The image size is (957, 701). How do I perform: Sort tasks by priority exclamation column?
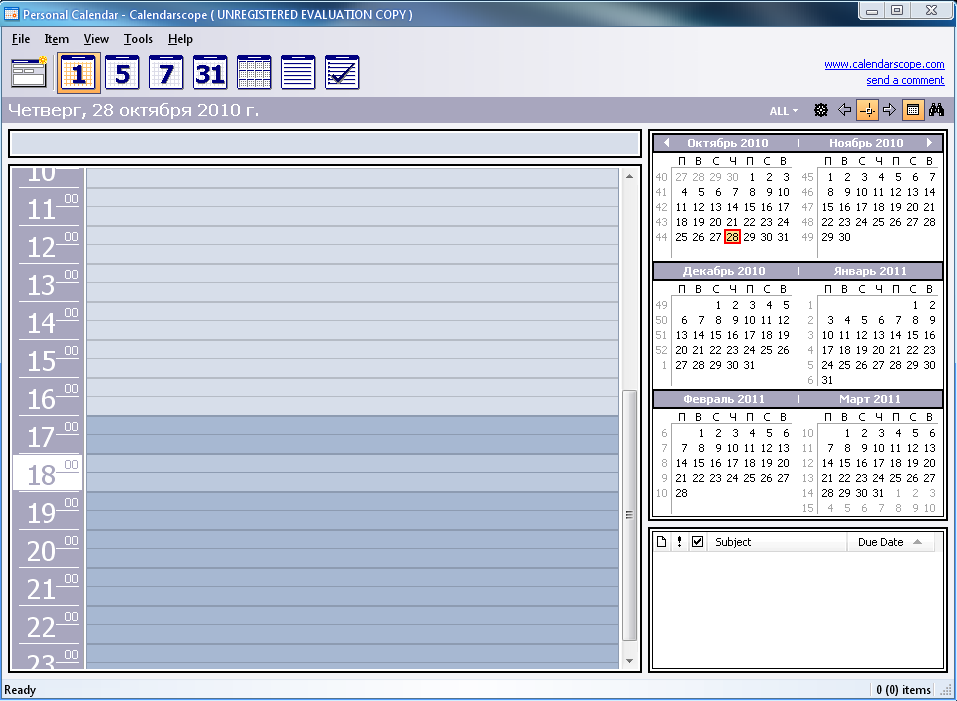[679, 542]
